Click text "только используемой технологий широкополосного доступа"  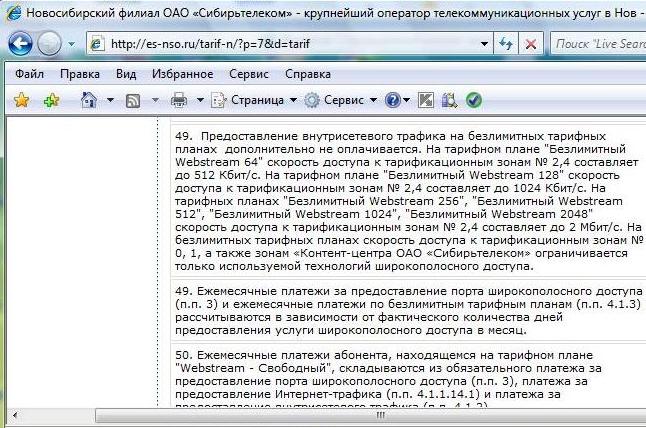352,266
